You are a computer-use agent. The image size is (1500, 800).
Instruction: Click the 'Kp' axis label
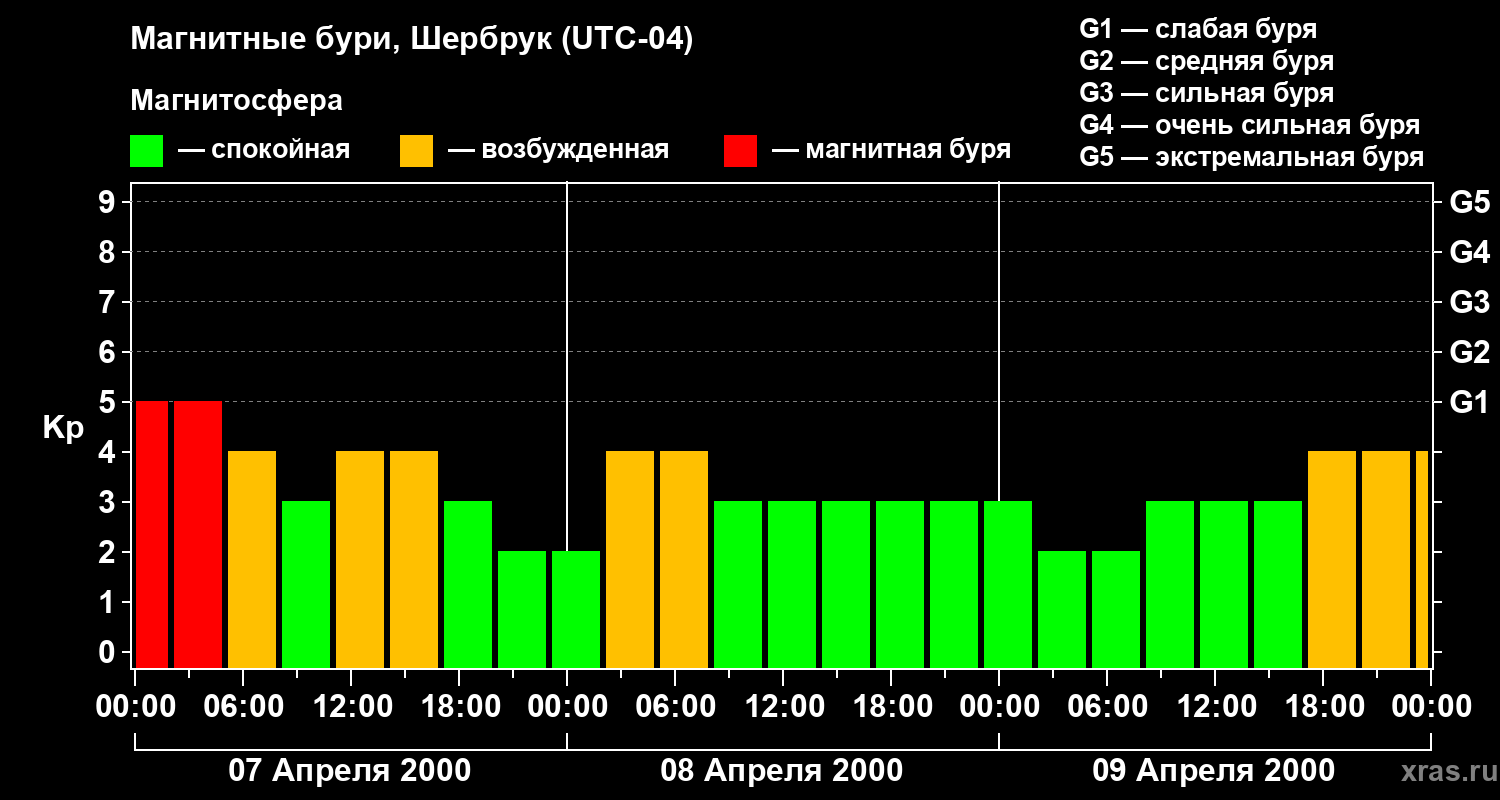(x=63, y=428)
